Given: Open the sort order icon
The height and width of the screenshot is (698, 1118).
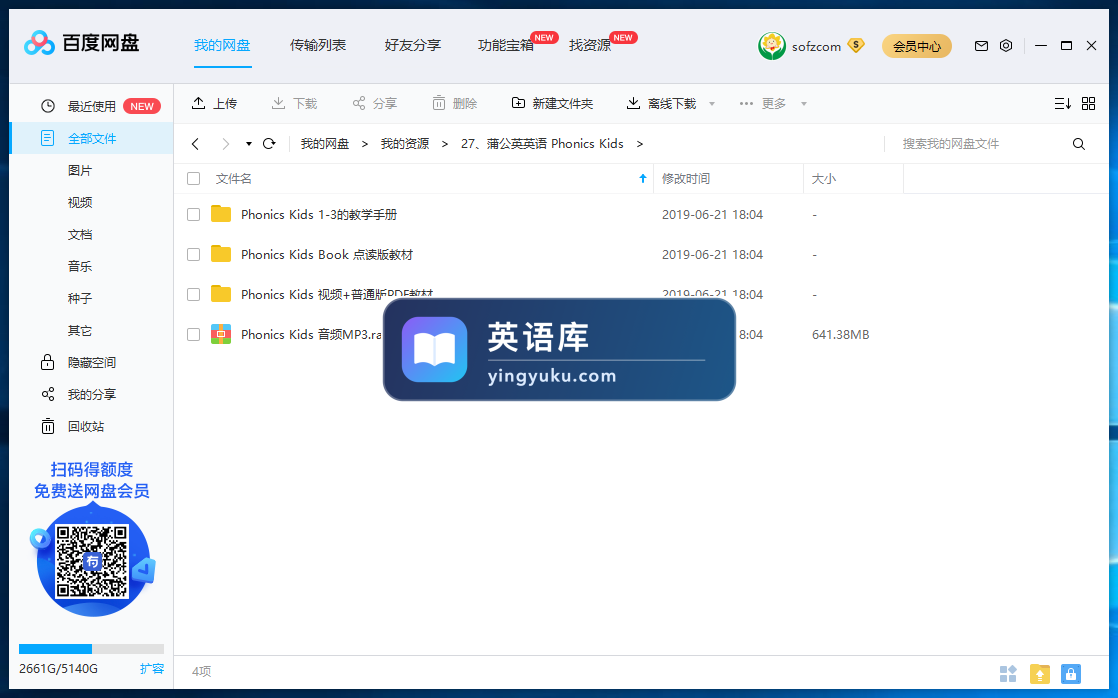Looking at the screenshot, I should click(x=1062, y=104).
